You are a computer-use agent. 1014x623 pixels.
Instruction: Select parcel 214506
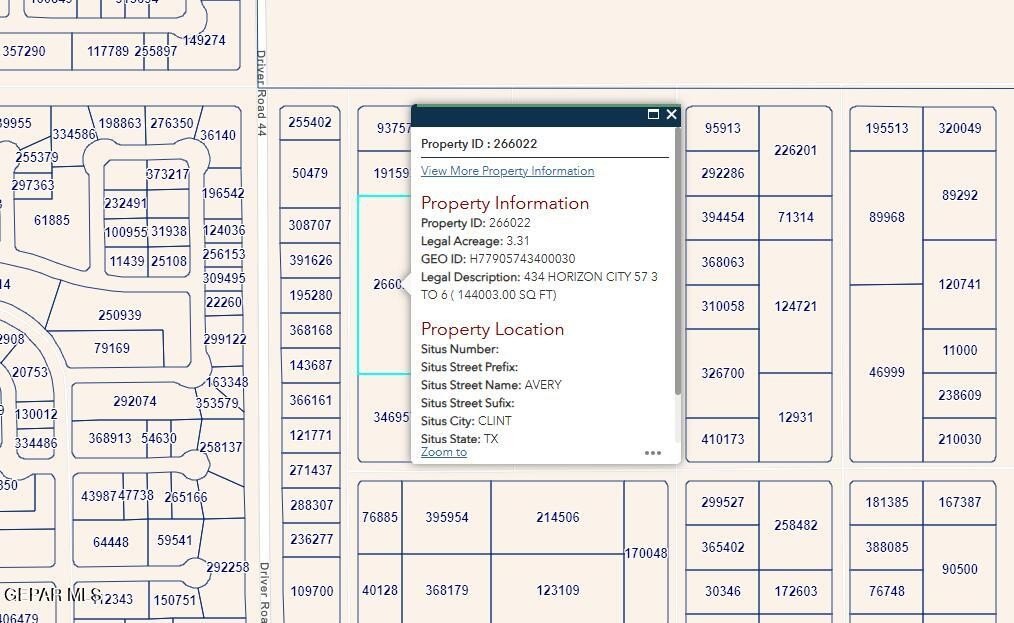click(x=557, y=517)
